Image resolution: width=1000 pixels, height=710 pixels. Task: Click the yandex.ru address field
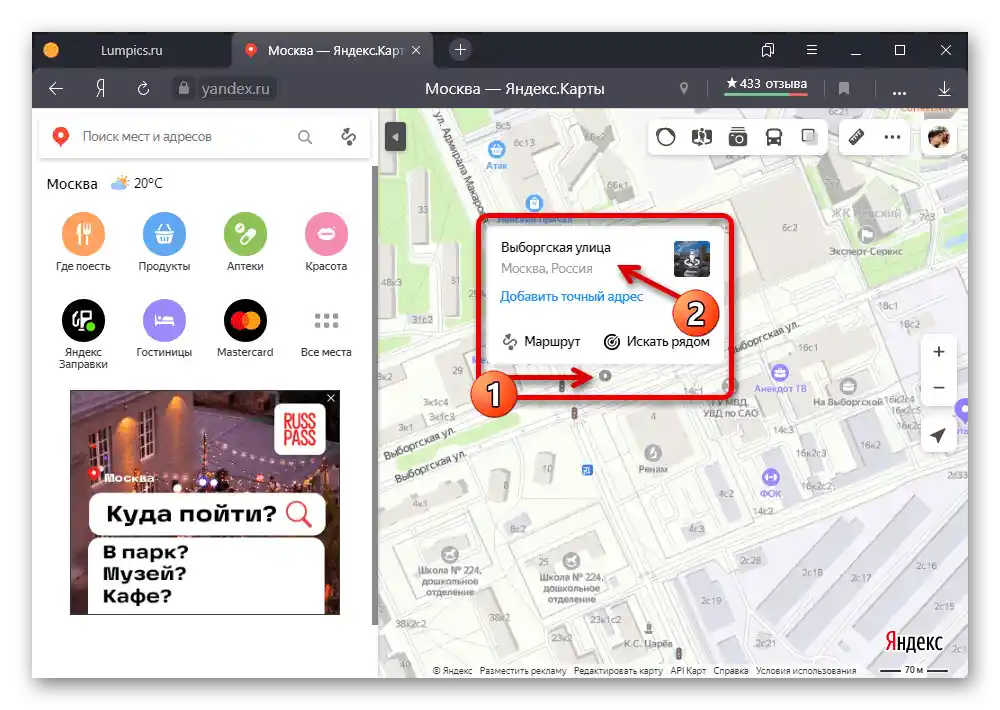point(235,89)
